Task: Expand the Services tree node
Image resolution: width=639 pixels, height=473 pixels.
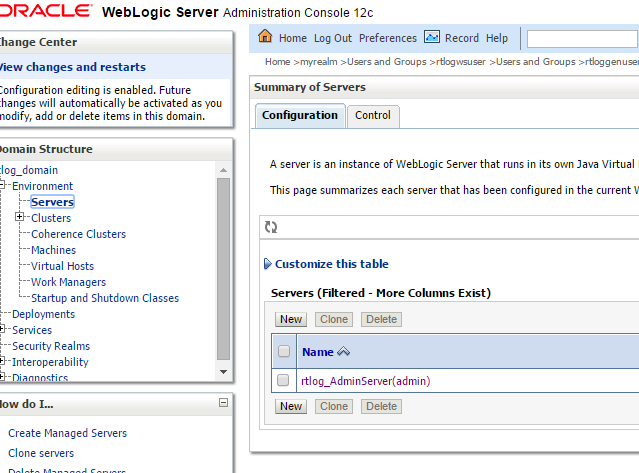Action: pyautogui.click(x=2, y=329)
